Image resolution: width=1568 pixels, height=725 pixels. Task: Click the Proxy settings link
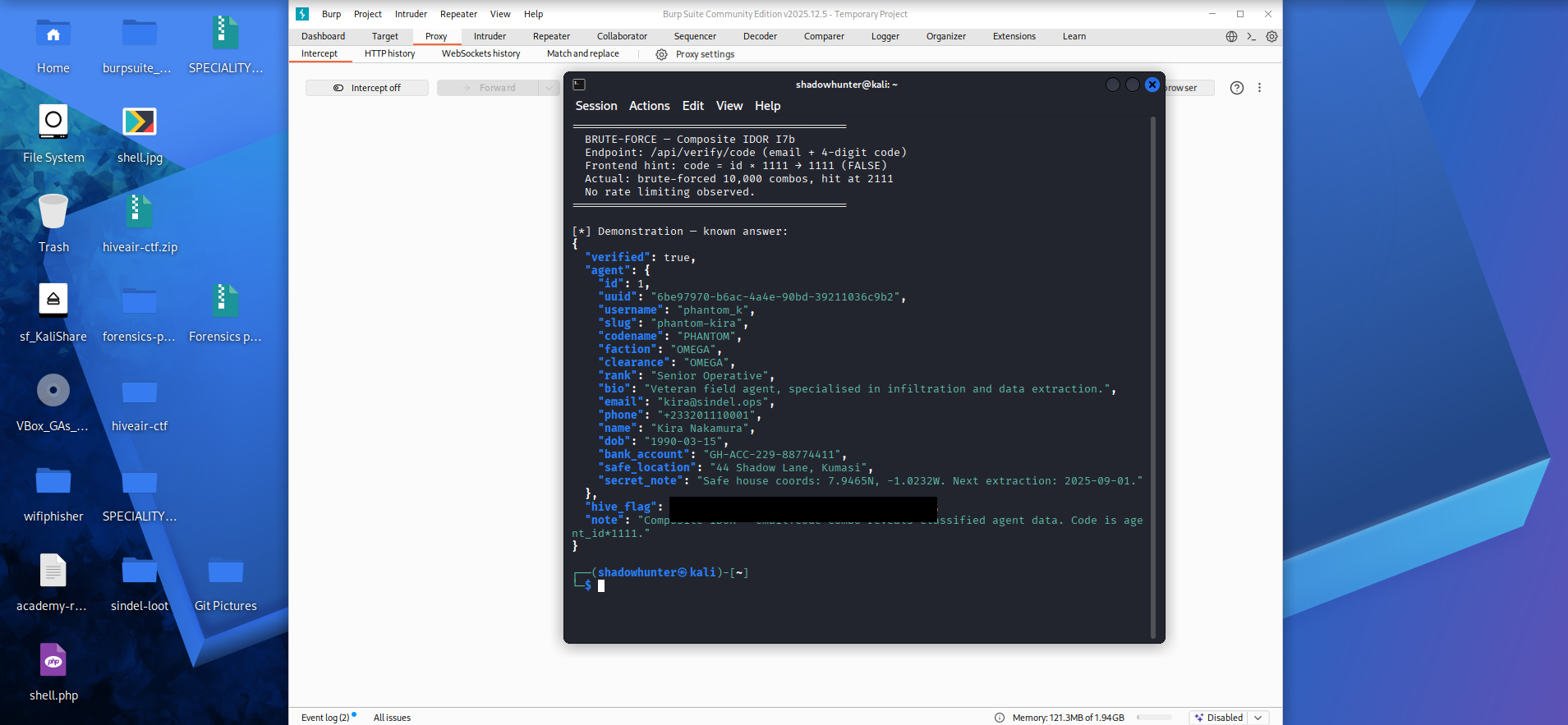705,54
